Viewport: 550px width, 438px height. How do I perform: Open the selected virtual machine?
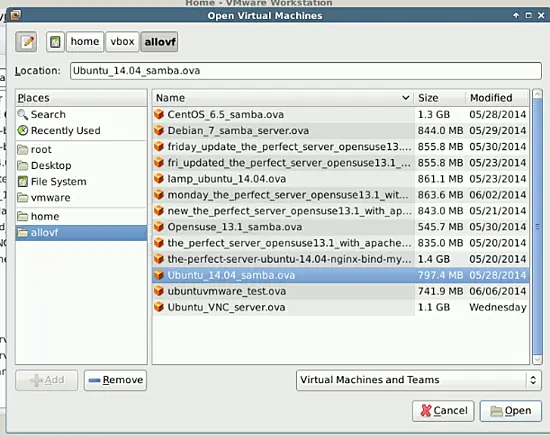[x=511, y=411]
